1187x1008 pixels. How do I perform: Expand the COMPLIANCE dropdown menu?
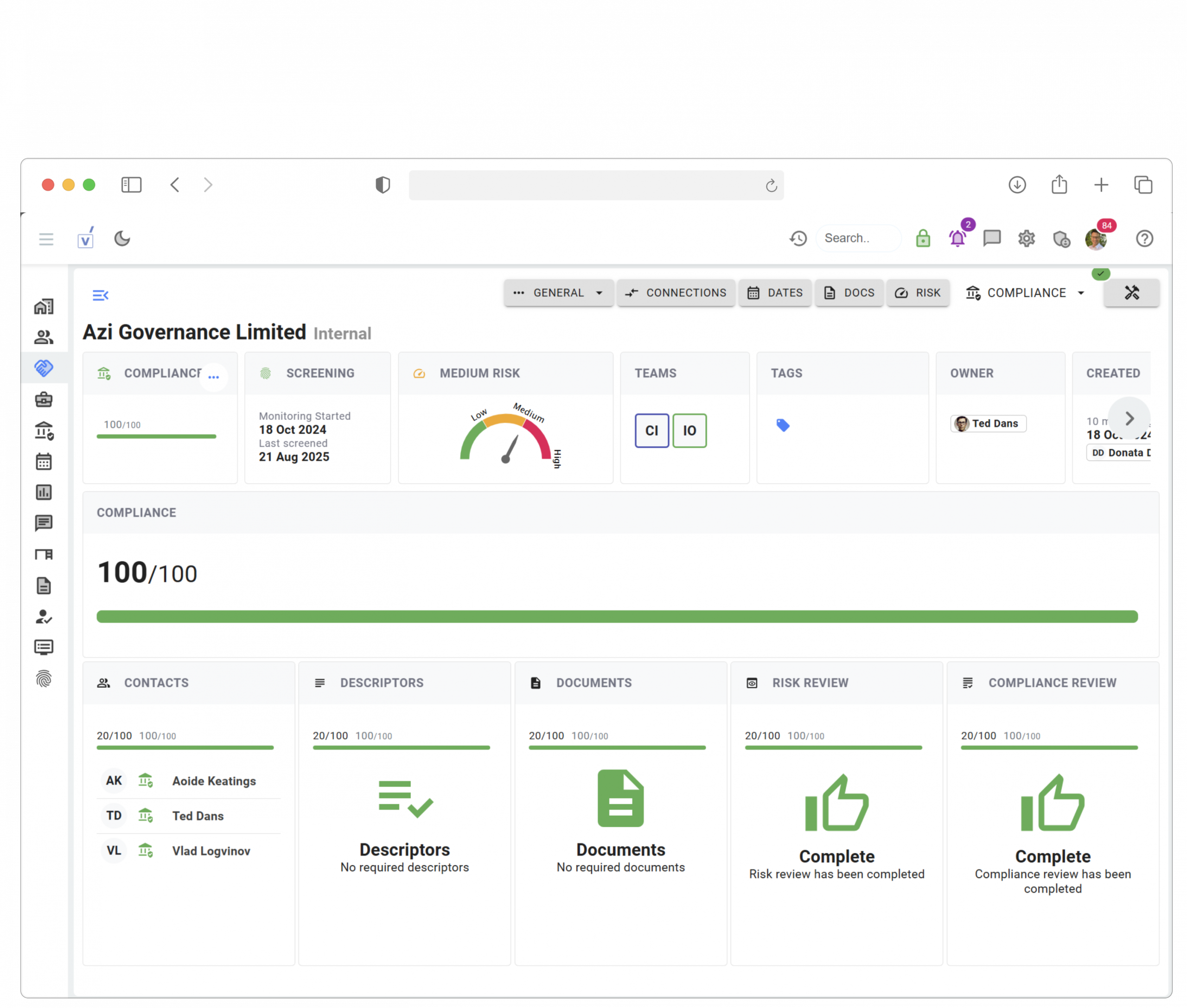pos(1026,292)
